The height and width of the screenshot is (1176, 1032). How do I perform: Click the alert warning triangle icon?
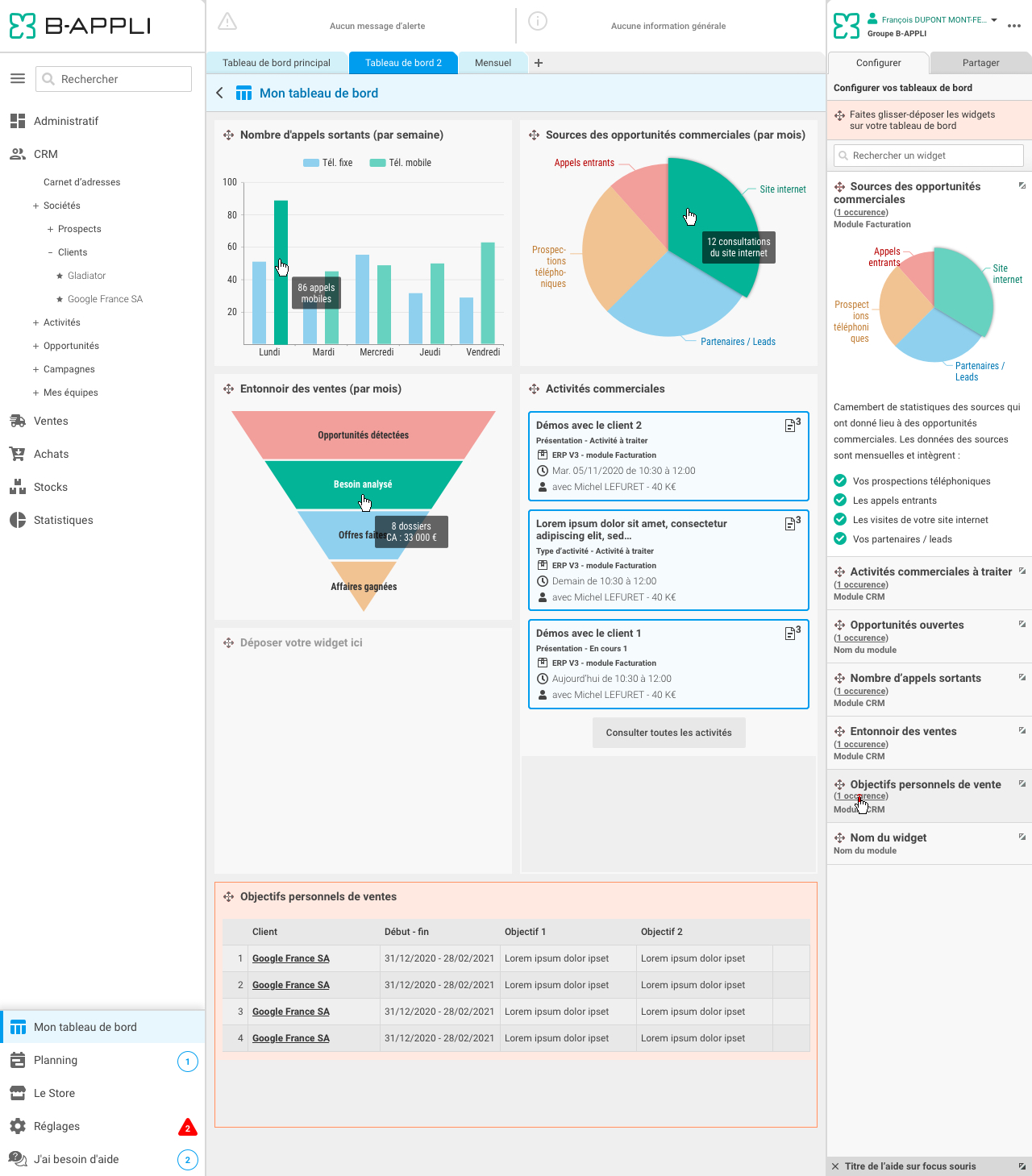tap(227, 22)
